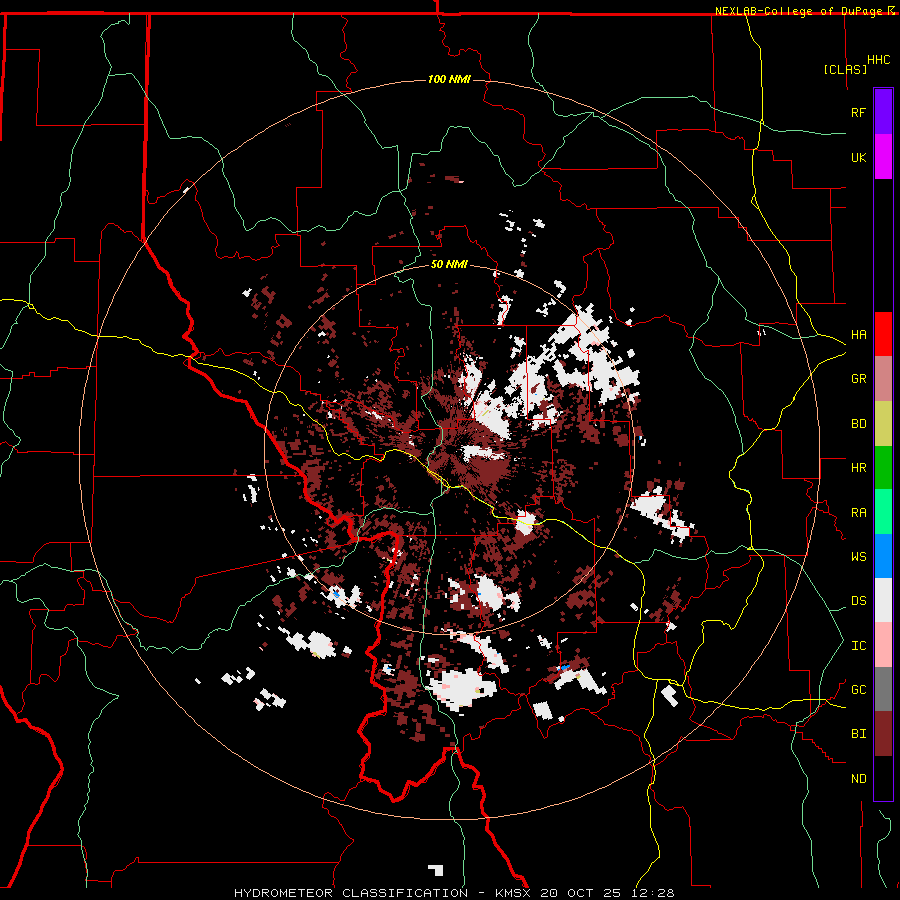Click the magenta UK color swatch

pyautogui.click(x=883, y=157)
